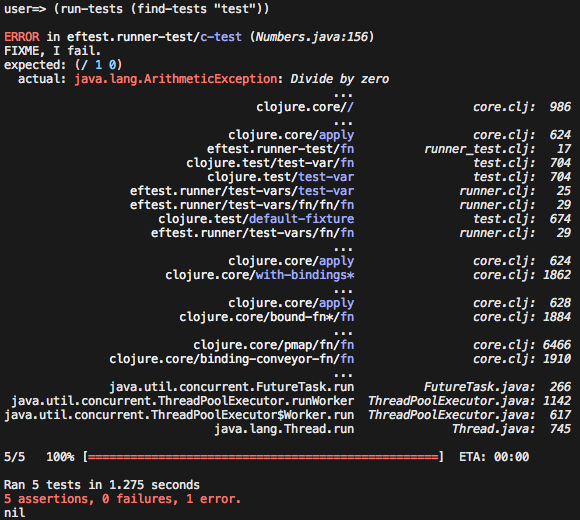Image resolution: width=580 pixels, height=520 pixels.
Task: Click java.util.concurrent.FutureTask.run frame
Action: (x=232, y=388)
